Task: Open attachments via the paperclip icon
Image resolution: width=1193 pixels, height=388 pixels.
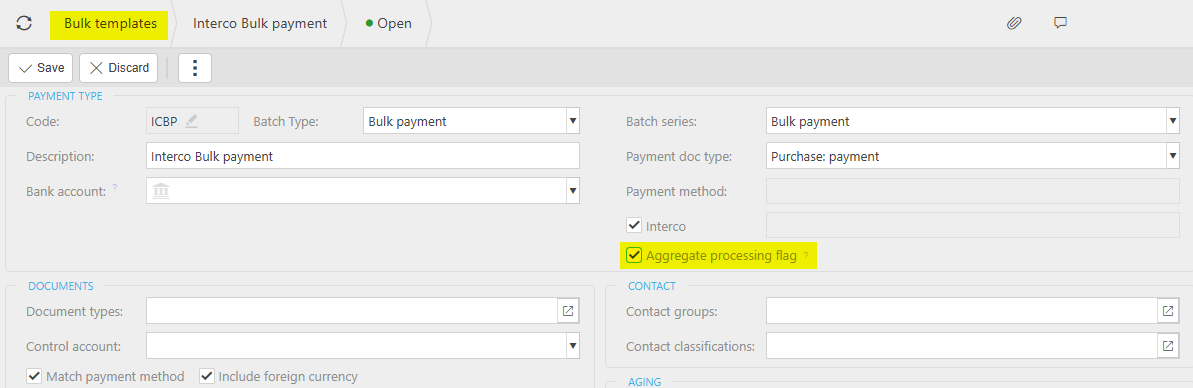Action: (x=1013, y=23)
